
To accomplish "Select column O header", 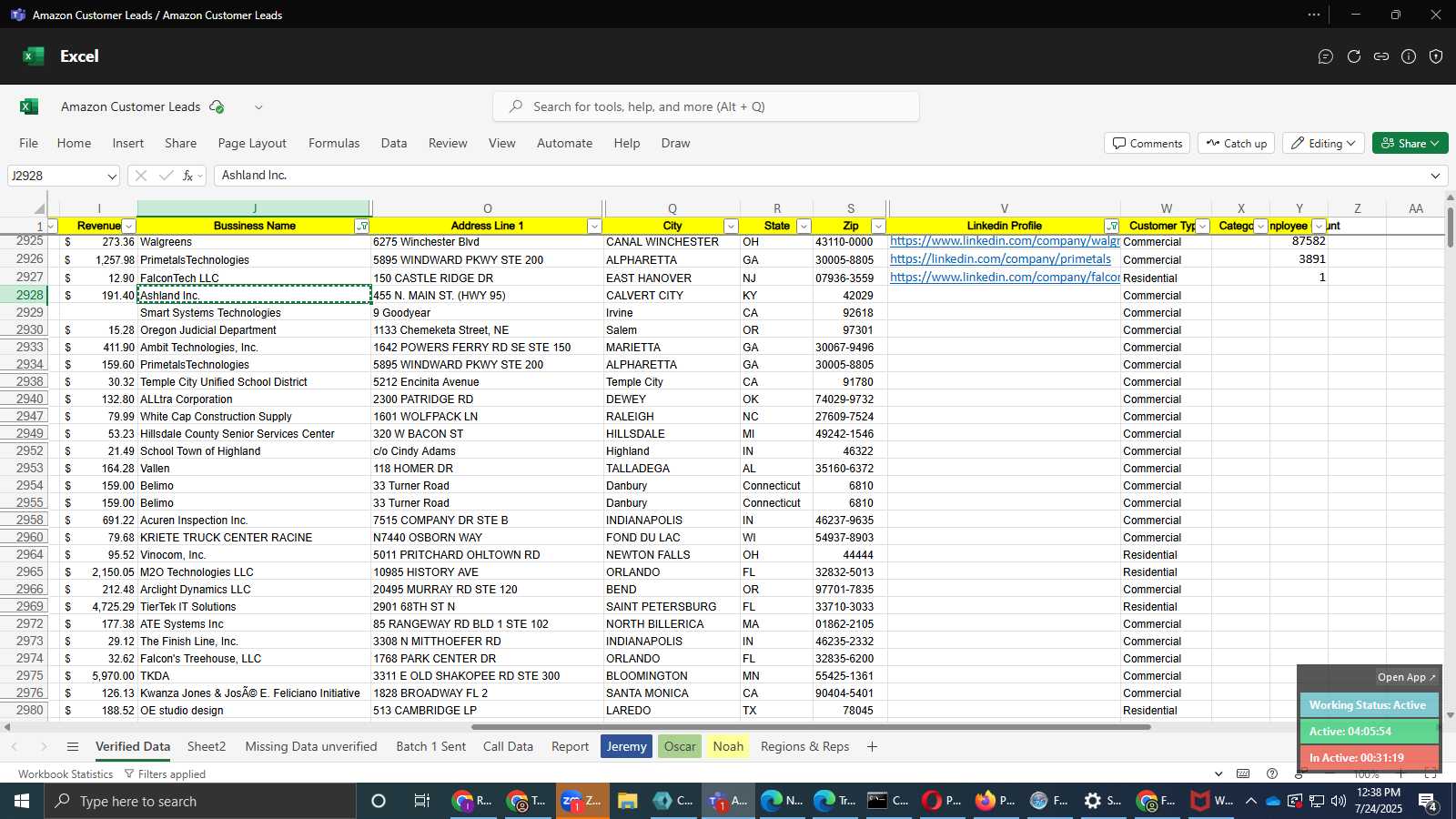I will [487, 208].
